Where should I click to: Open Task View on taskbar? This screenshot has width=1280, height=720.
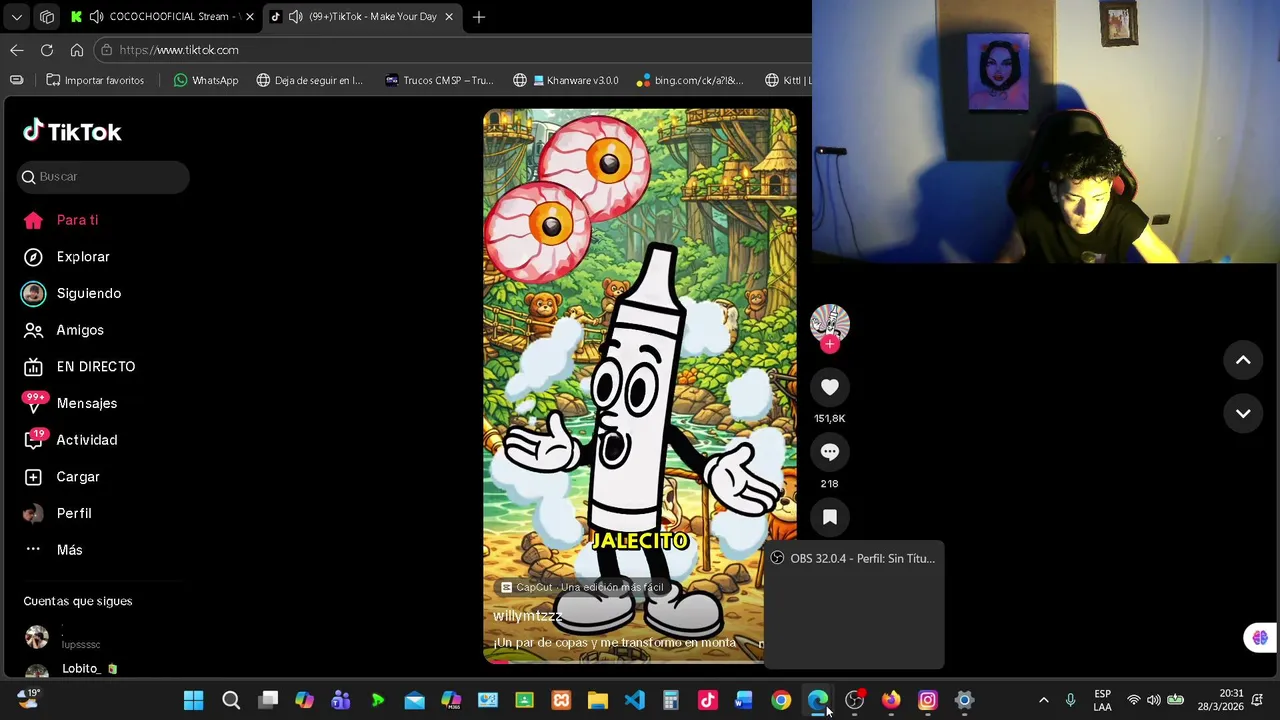[268, 701]
